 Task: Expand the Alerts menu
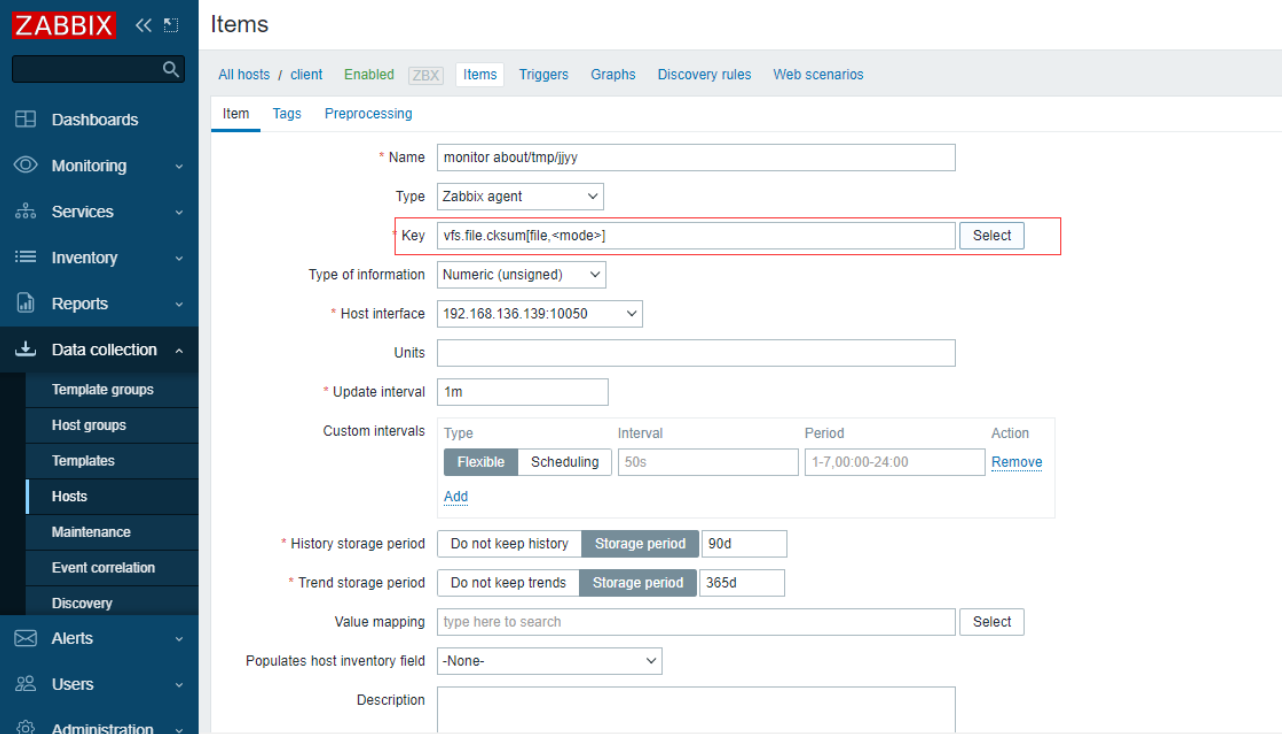[x=179, y=639]
